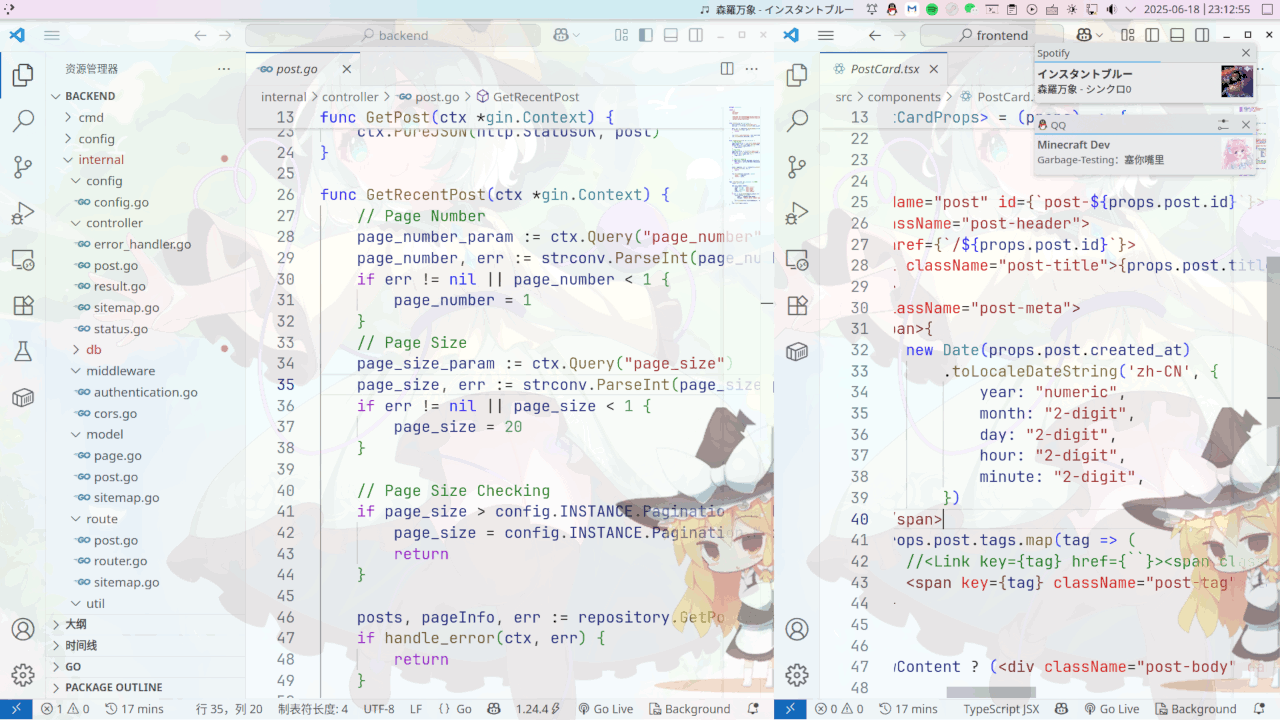
Task: Open Run and Debug in frontend window
Action: click(797, 213)
